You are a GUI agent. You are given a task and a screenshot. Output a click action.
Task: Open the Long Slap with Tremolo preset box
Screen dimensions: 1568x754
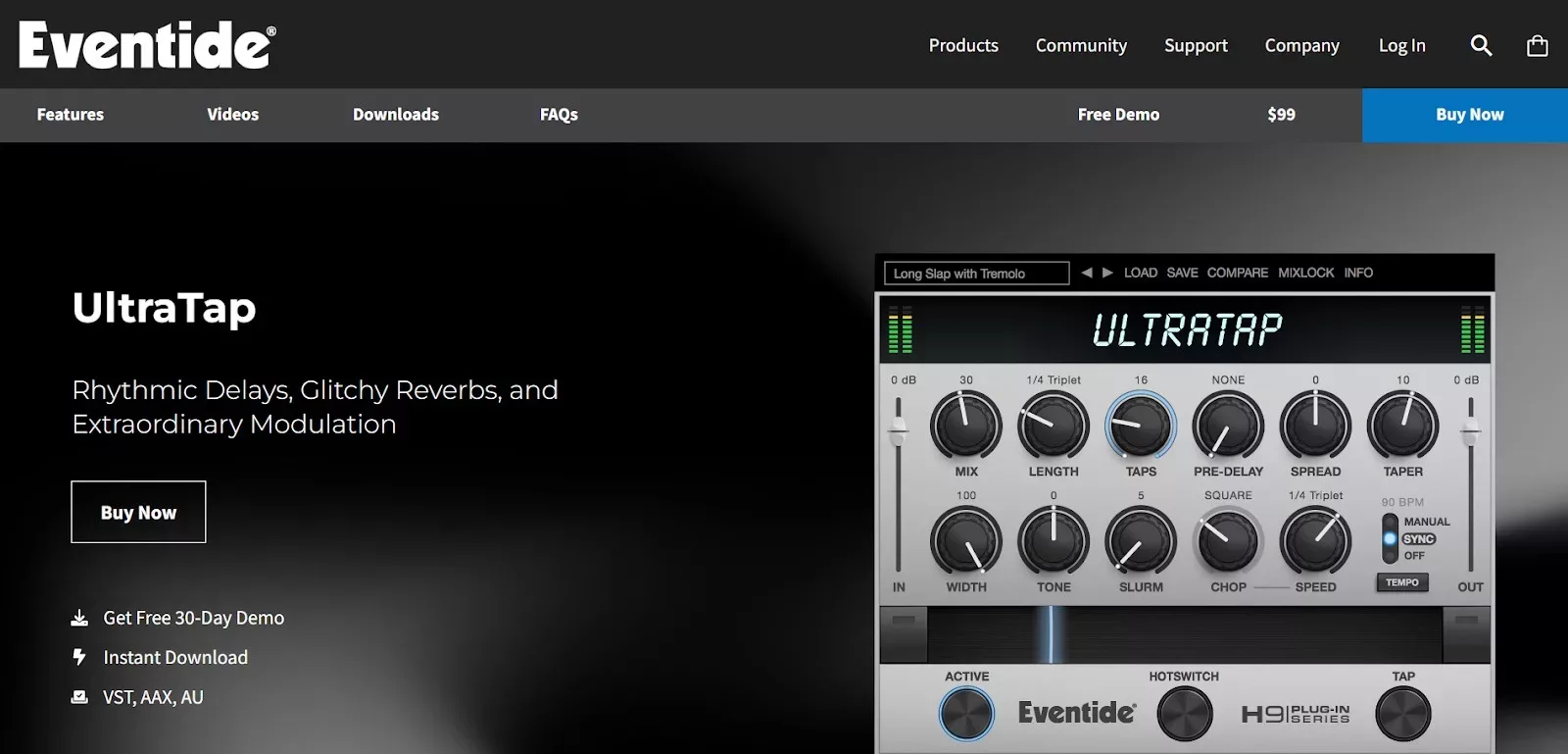coord(976,273)
